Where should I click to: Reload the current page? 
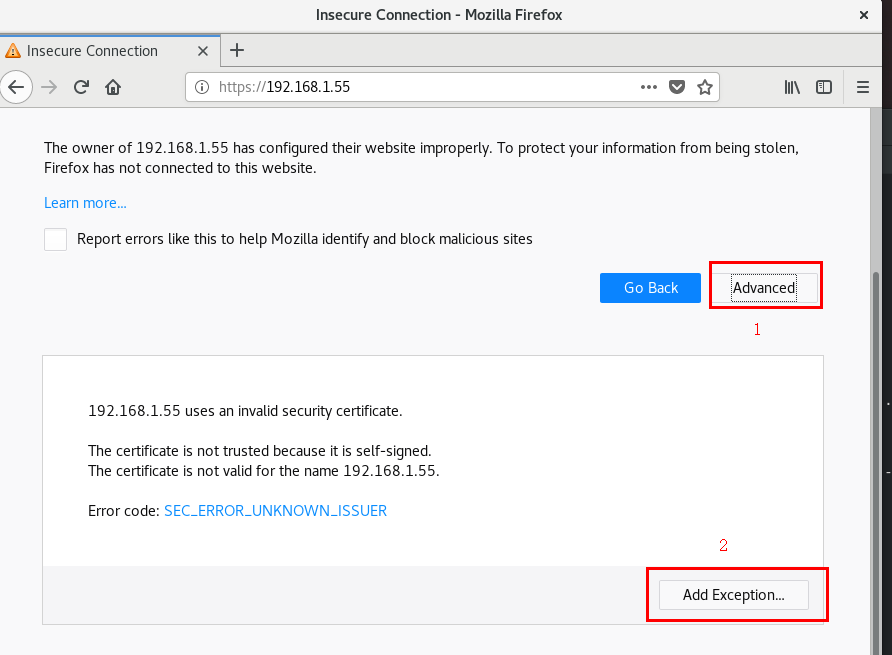(81, 87)
